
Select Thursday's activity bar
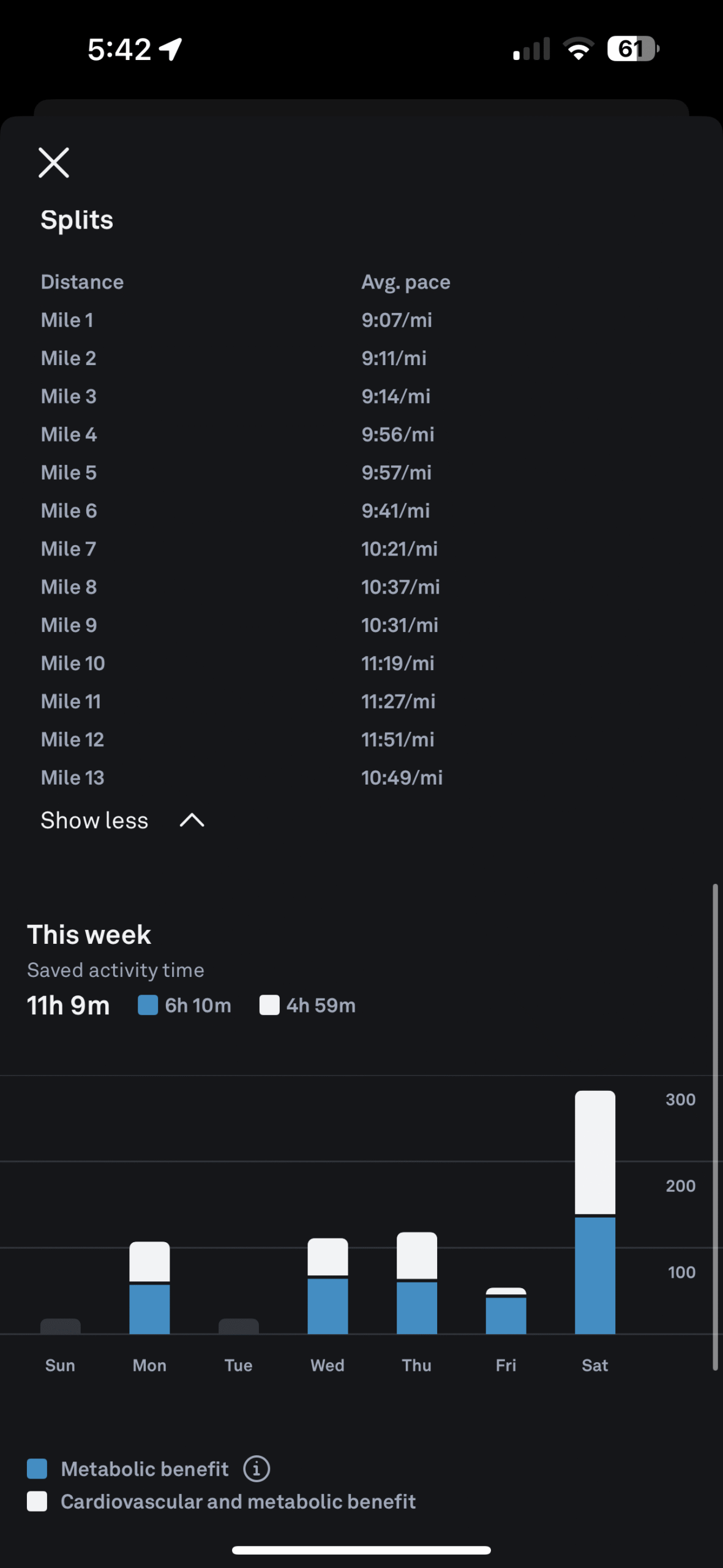click(417, 1283)
